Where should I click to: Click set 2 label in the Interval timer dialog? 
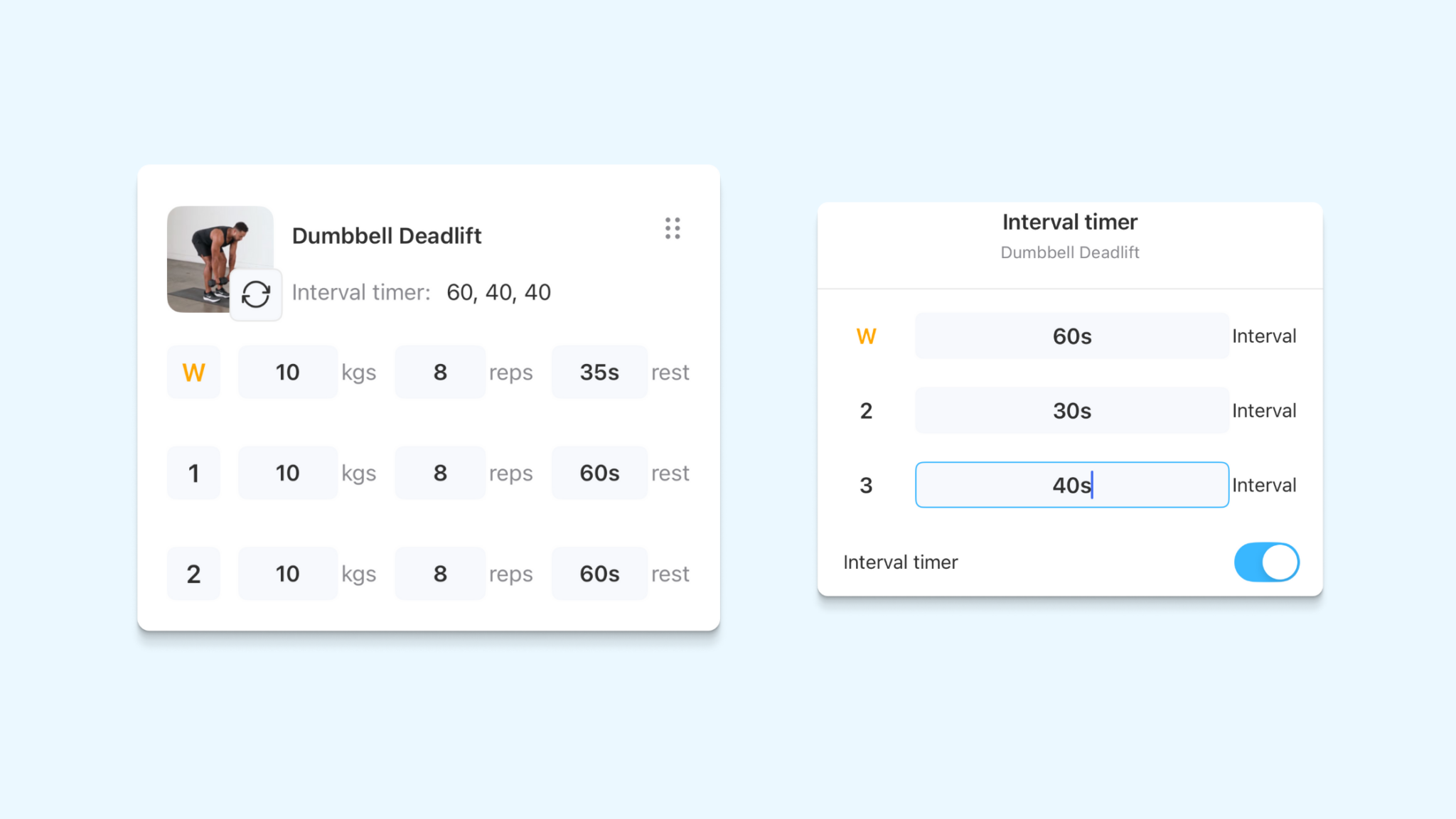[x=866, y=410]
